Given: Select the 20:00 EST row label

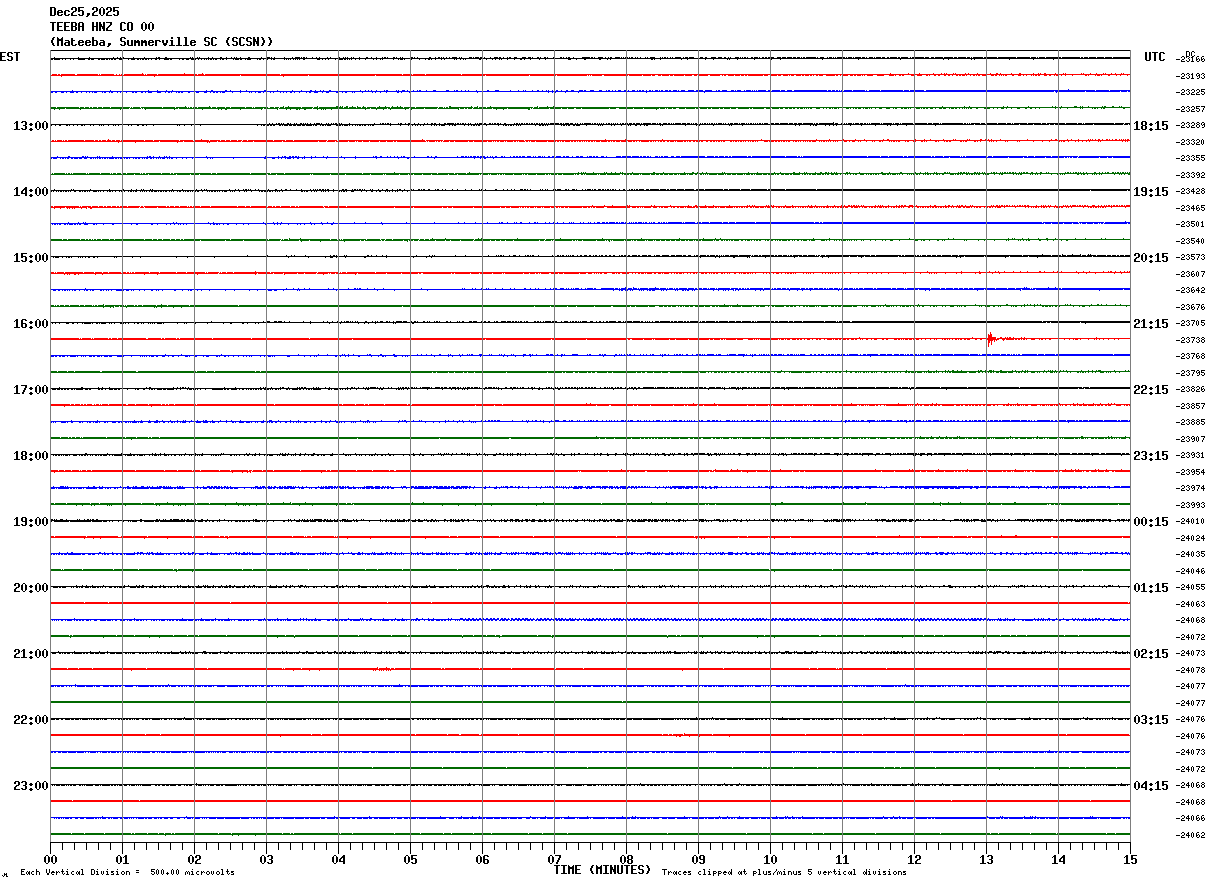Looking at the screenshot, I should [31, 588].
